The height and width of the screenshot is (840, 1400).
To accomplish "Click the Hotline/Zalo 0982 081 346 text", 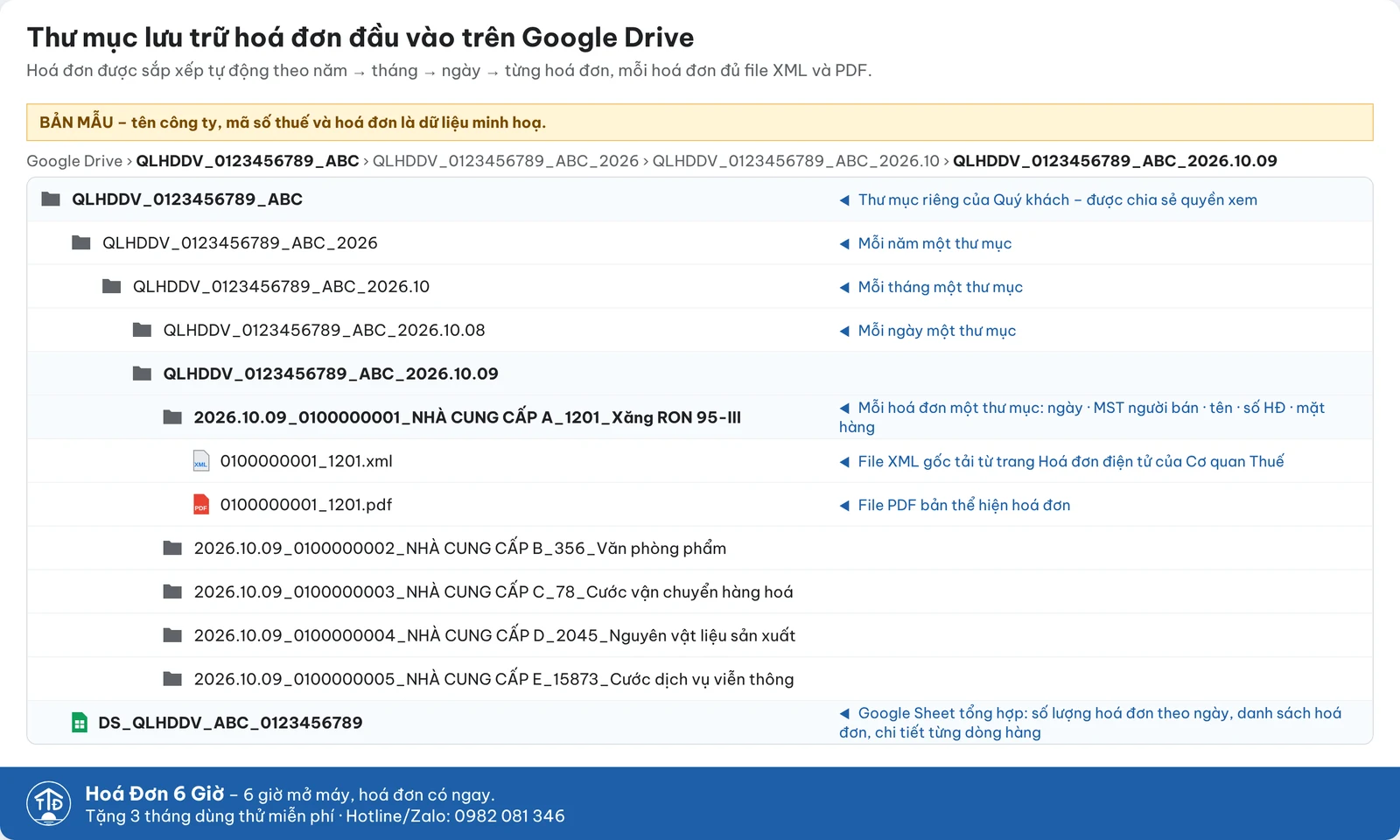I will [455, 816].
